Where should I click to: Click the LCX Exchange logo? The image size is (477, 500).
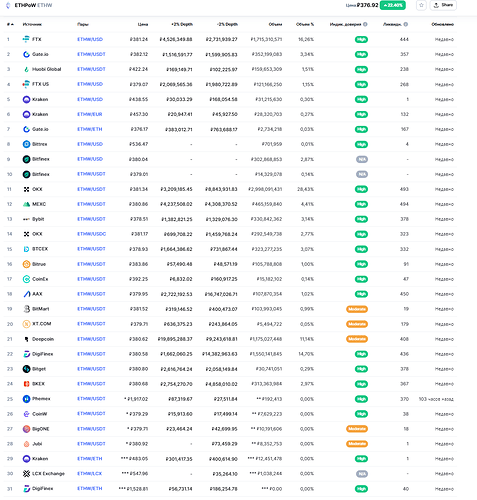[26, 474]
